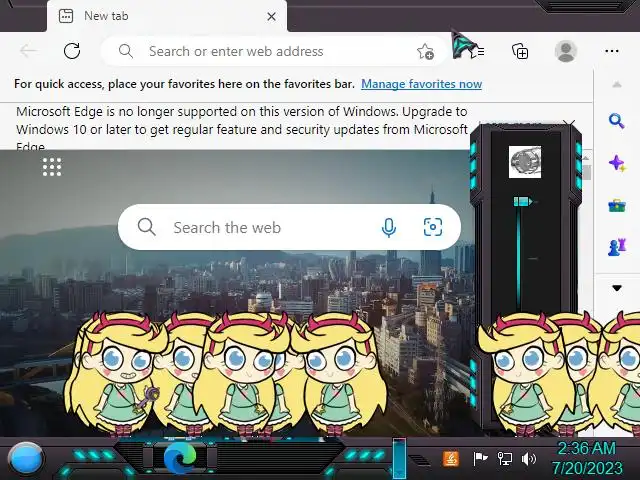
Task: Open volume speaker tray icon
Action: [529, 459]
